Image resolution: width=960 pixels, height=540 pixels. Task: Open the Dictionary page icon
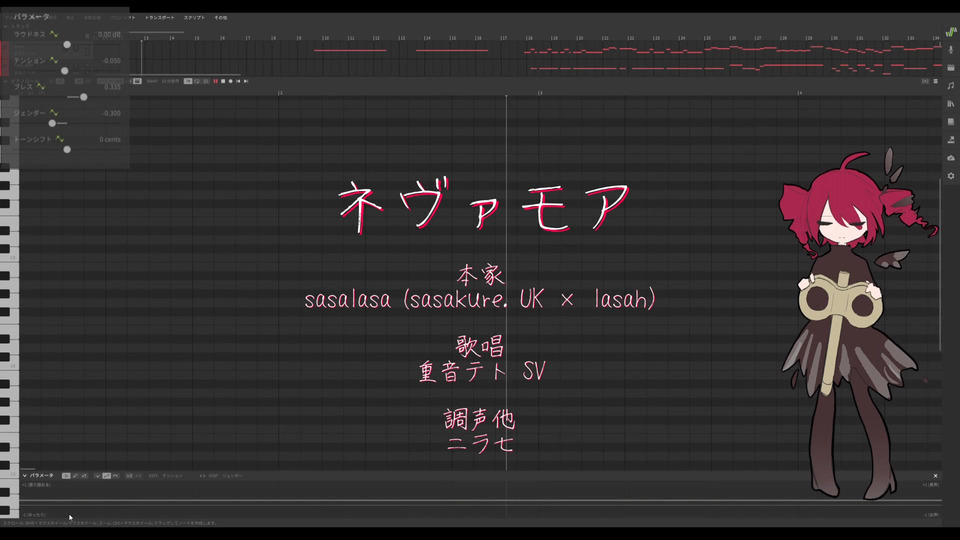(x=951, y=122)
